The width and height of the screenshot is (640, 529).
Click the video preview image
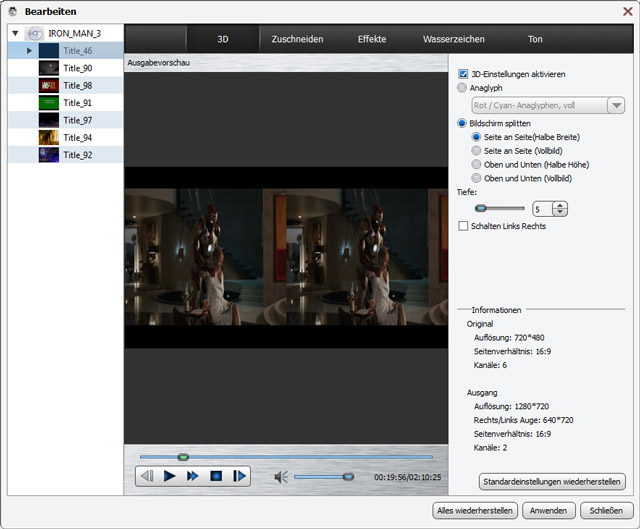pyautogui.click(x=286, y=257)
